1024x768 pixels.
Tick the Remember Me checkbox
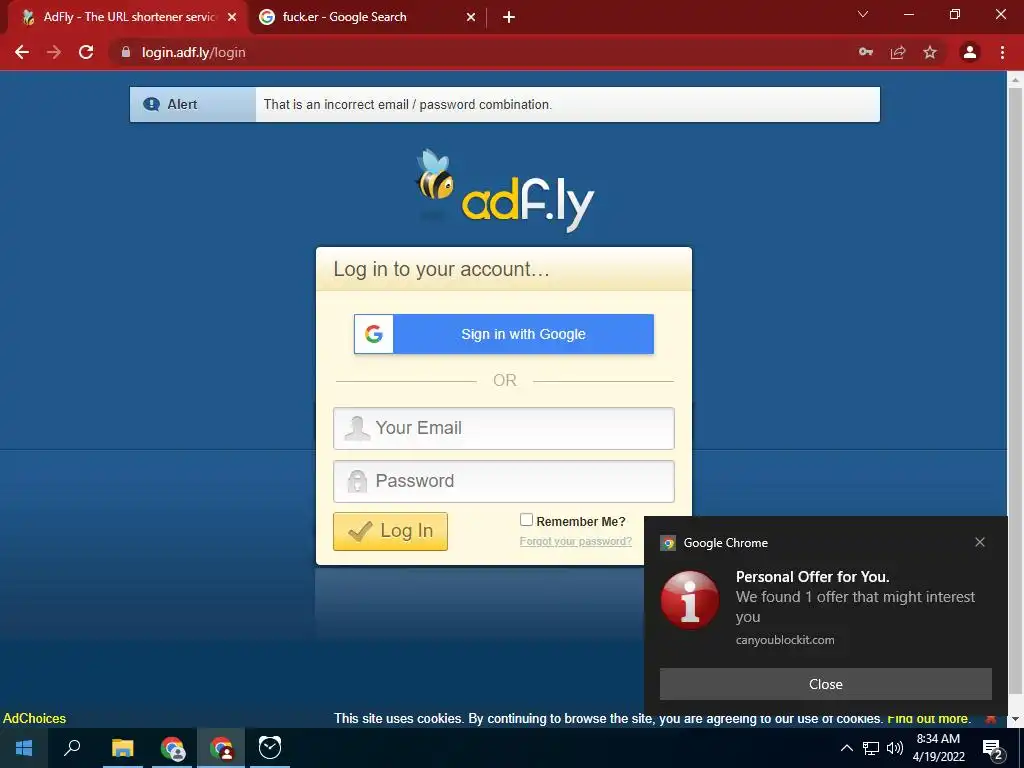point(526,520)
